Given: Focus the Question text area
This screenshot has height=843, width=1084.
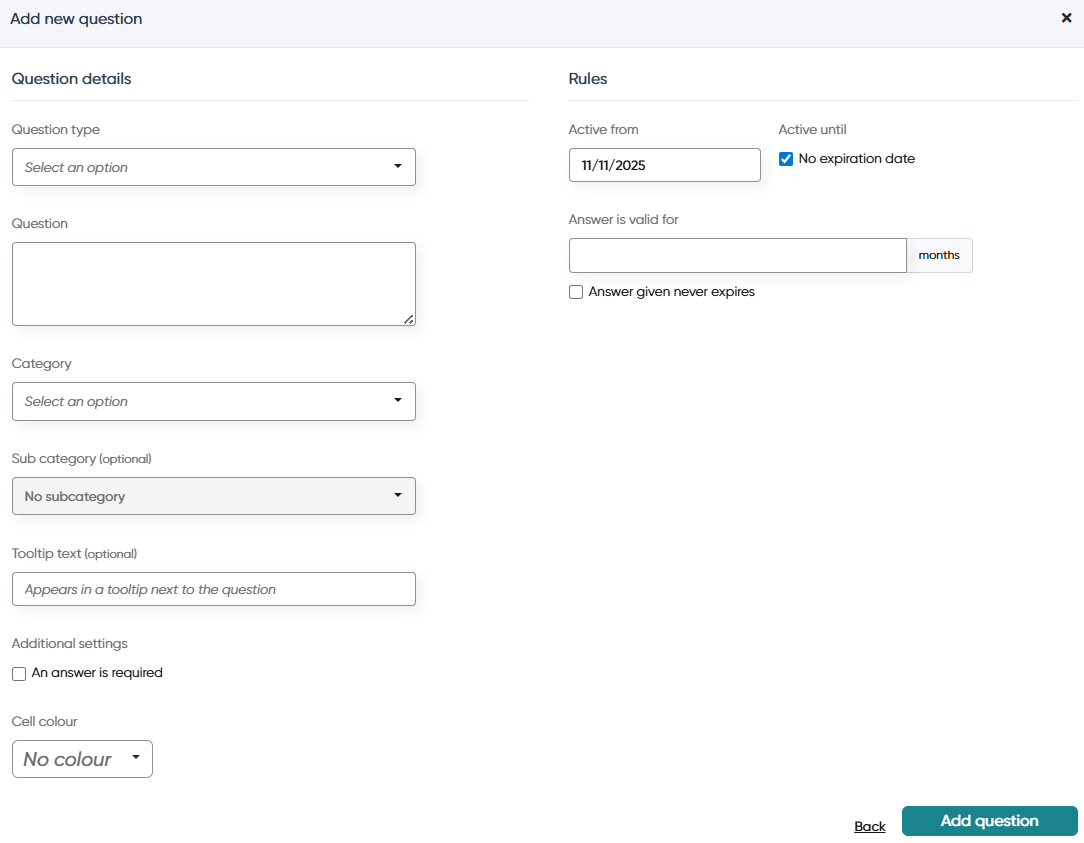Looking at the screenshot, I should [214, 284].
